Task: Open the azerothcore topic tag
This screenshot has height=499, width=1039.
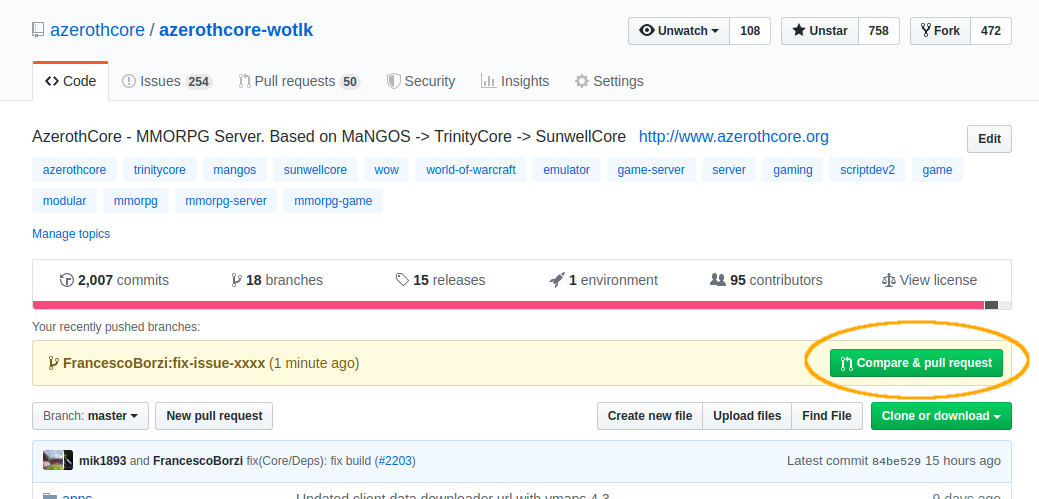Action: tap(74, 170)
